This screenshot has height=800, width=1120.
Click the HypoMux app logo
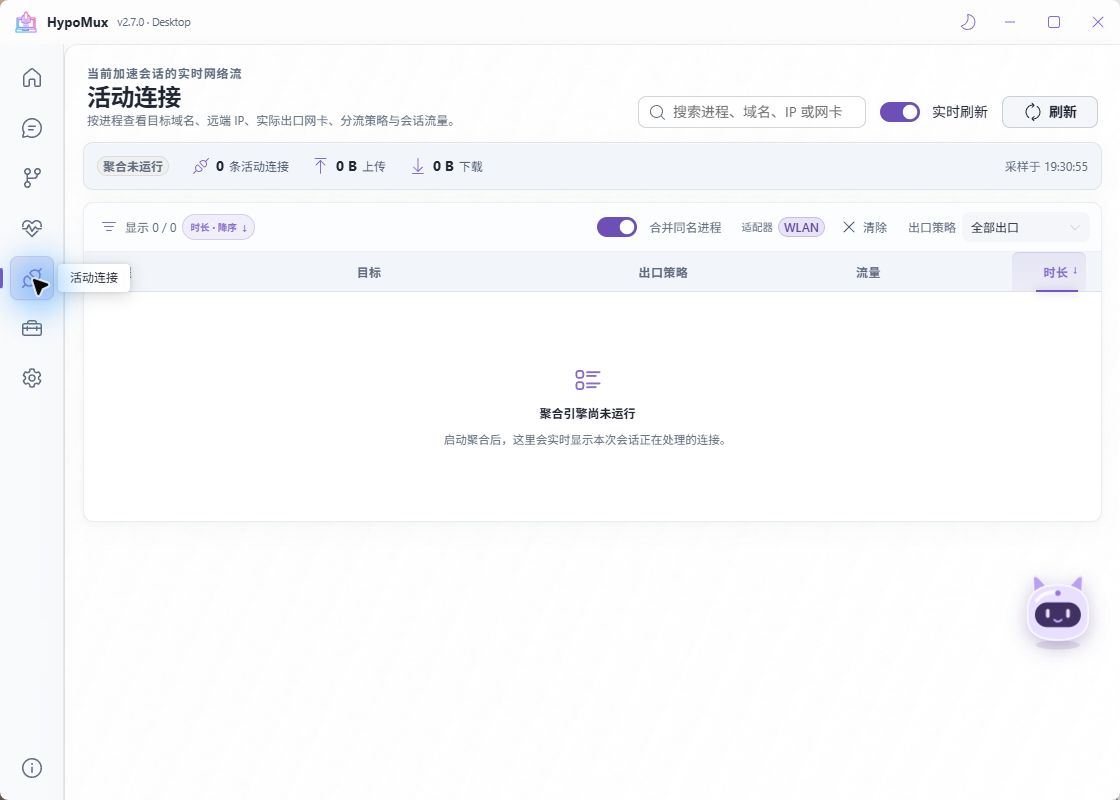[x=26, y=22]
